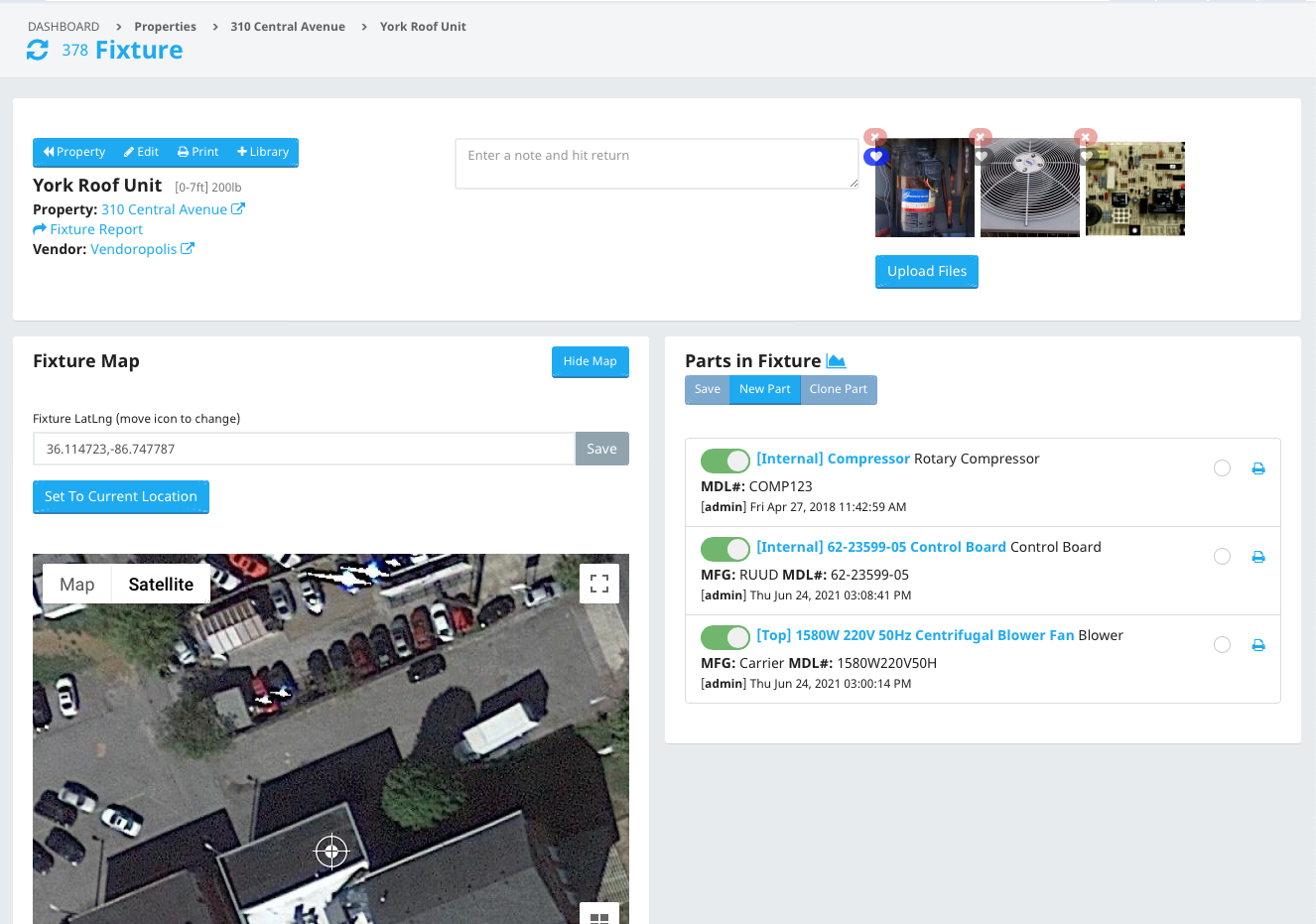Switch the map to Map view
The height and width of the screenshot is (924, 1316).
coord(77,585)
